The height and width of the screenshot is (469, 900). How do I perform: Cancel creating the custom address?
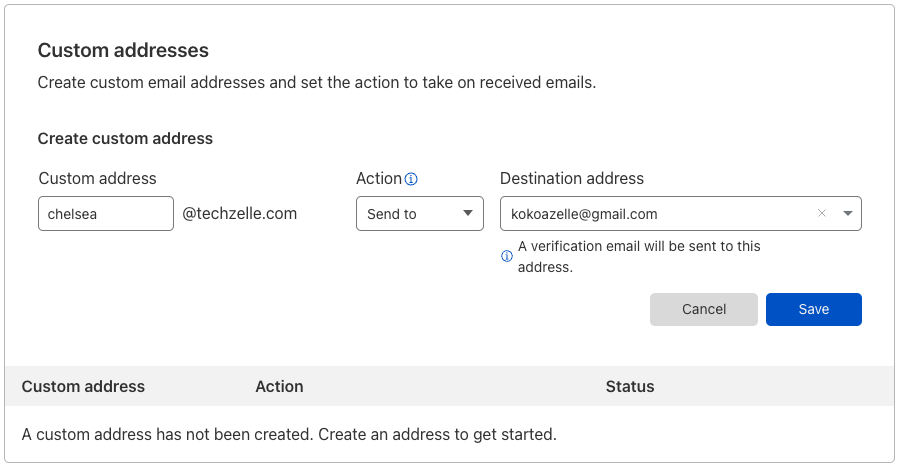click(704, 309)
